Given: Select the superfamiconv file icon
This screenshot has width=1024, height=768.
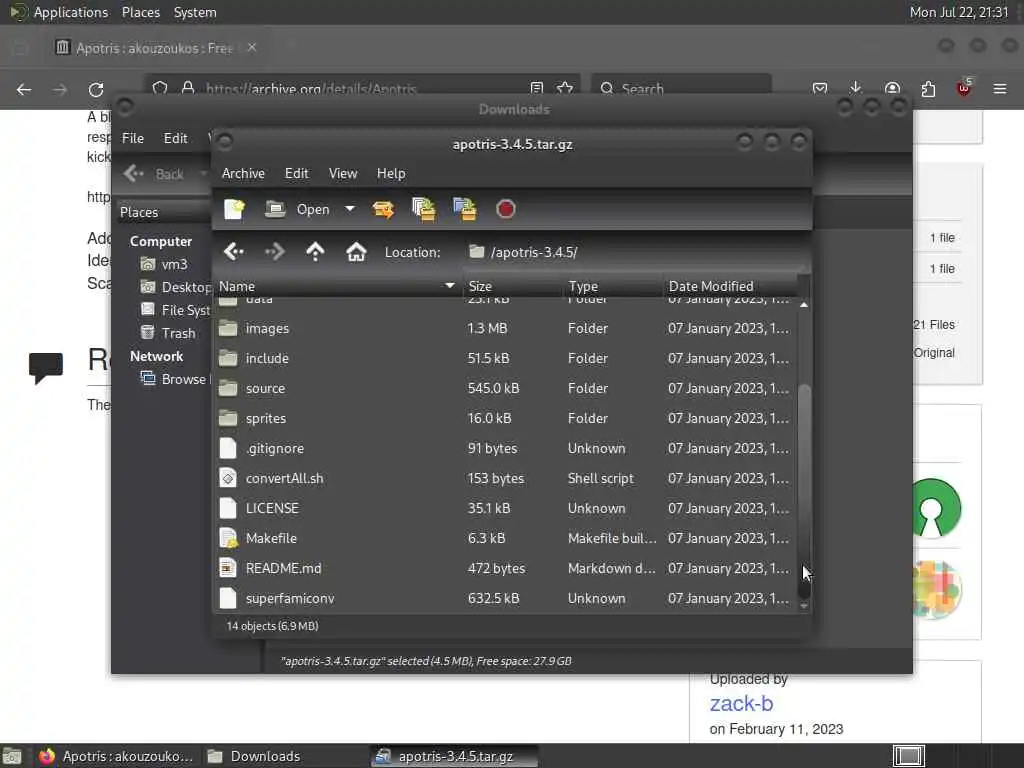Looking at the screenshot, I should click(x=228, y=599).
